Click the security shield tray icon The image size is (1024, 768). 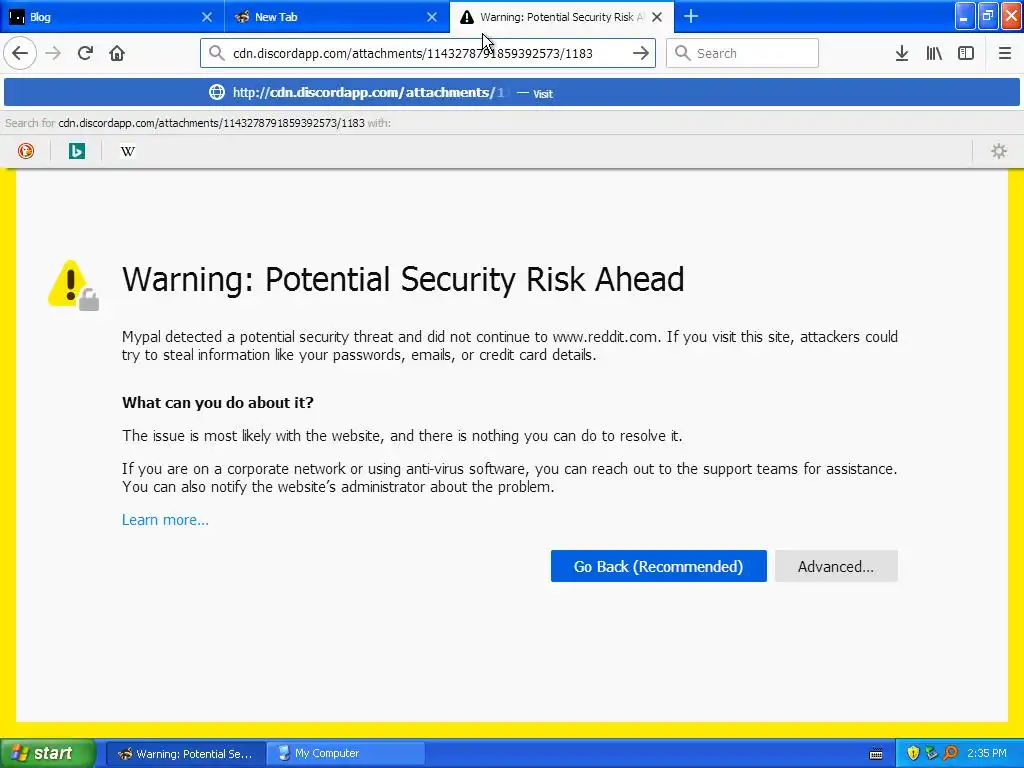coord(913,754)
